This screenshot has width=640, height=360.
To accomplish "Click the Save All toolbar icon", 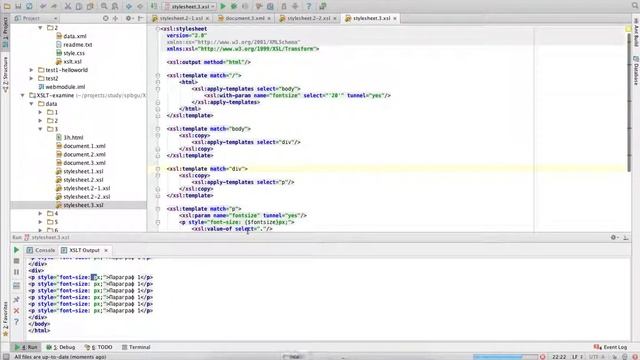I will (x=18, y=6).
